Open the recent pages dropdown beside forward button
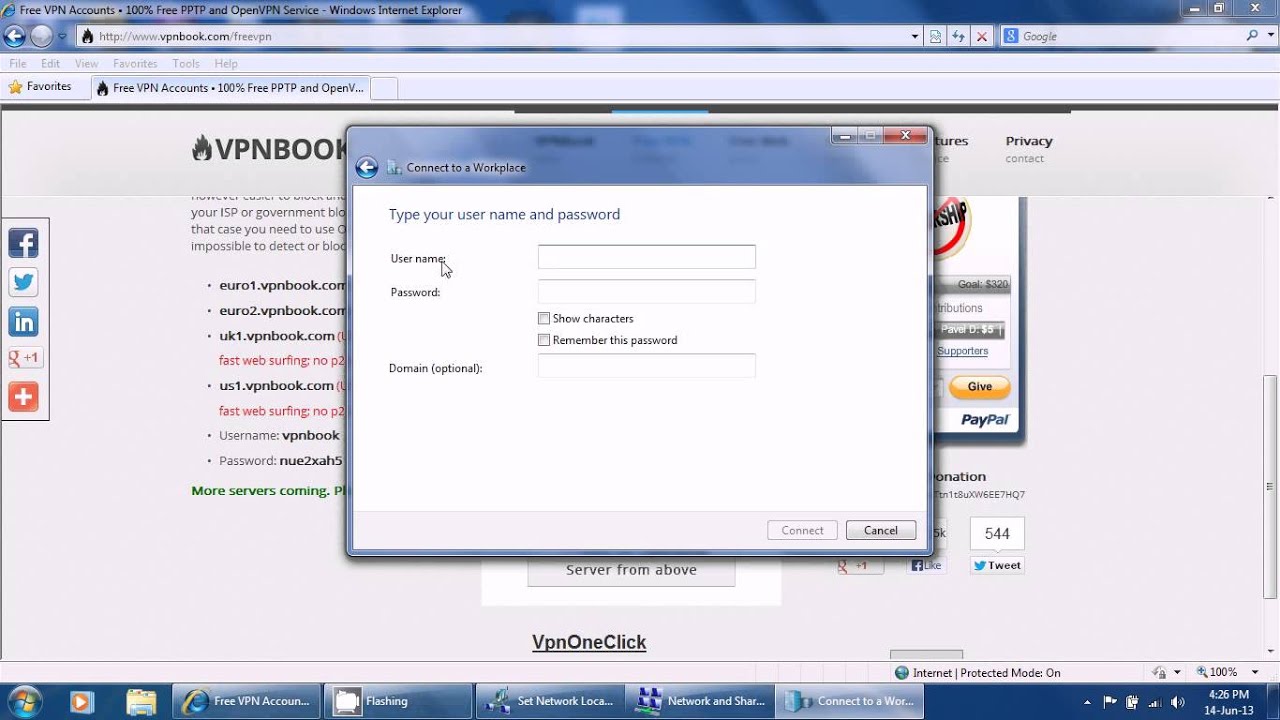This screenshot has width=1280, height=720. click(62, 36)
